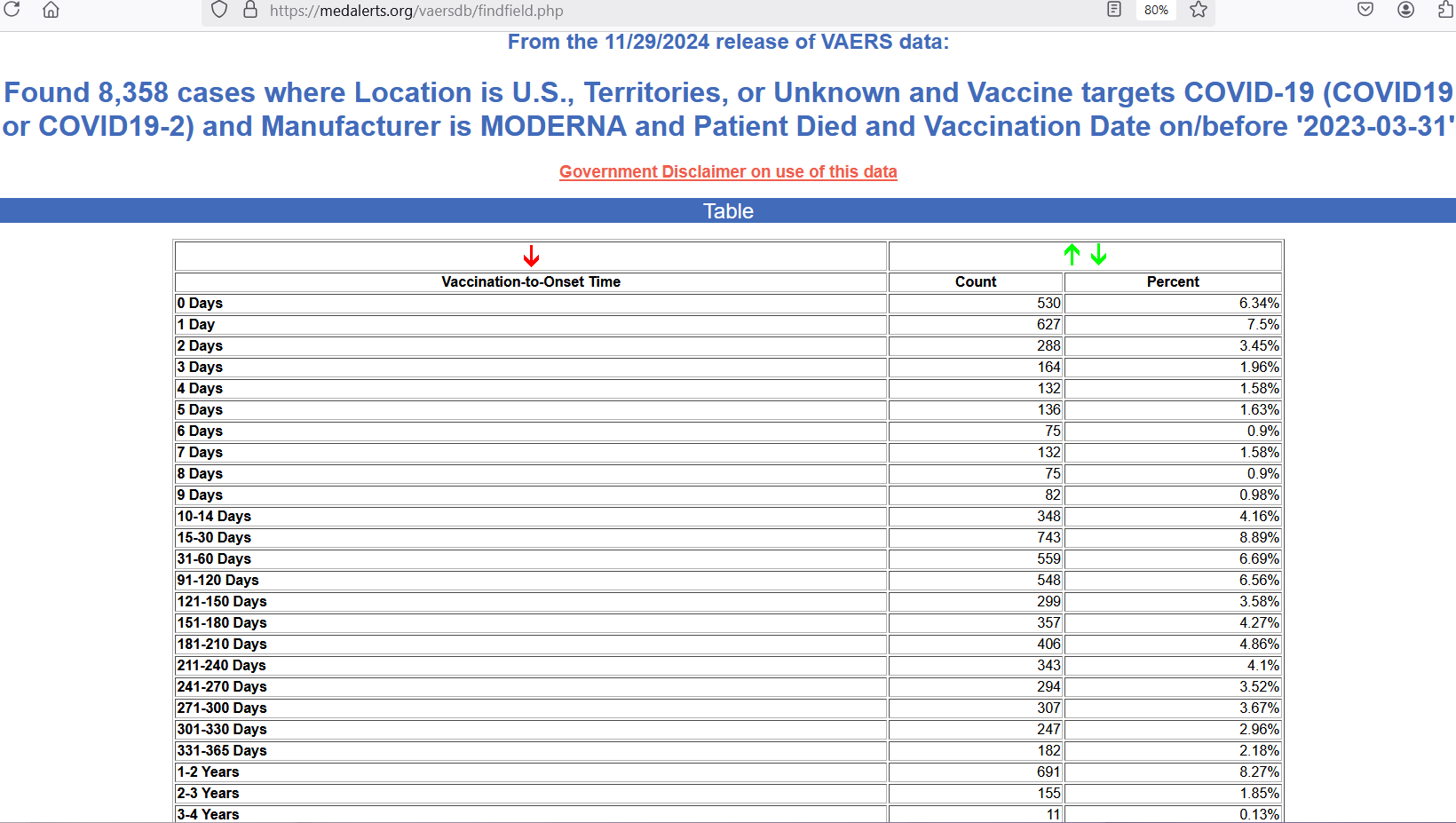
Task: Select the '121-150 Days' row label
Action: [222, 601]
